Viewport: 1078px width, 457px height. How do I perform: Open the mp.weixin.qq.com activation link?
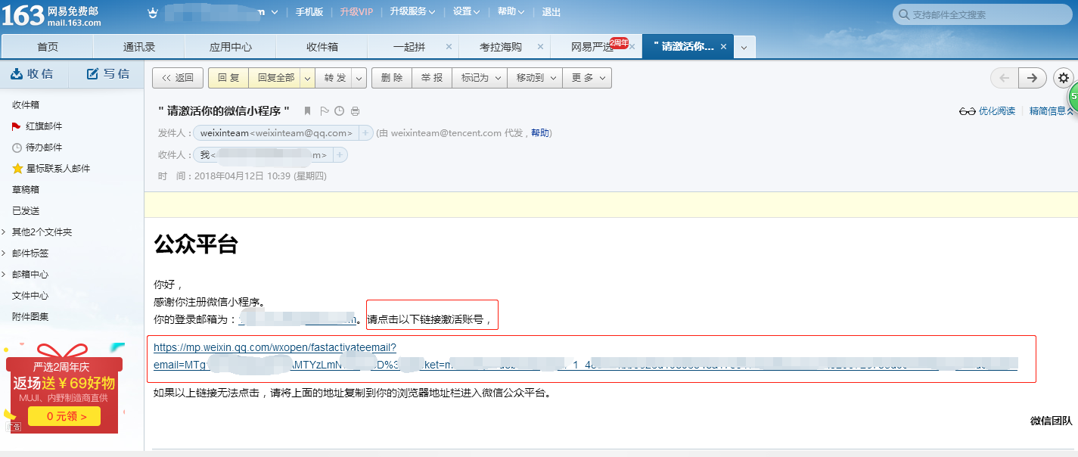275,348
